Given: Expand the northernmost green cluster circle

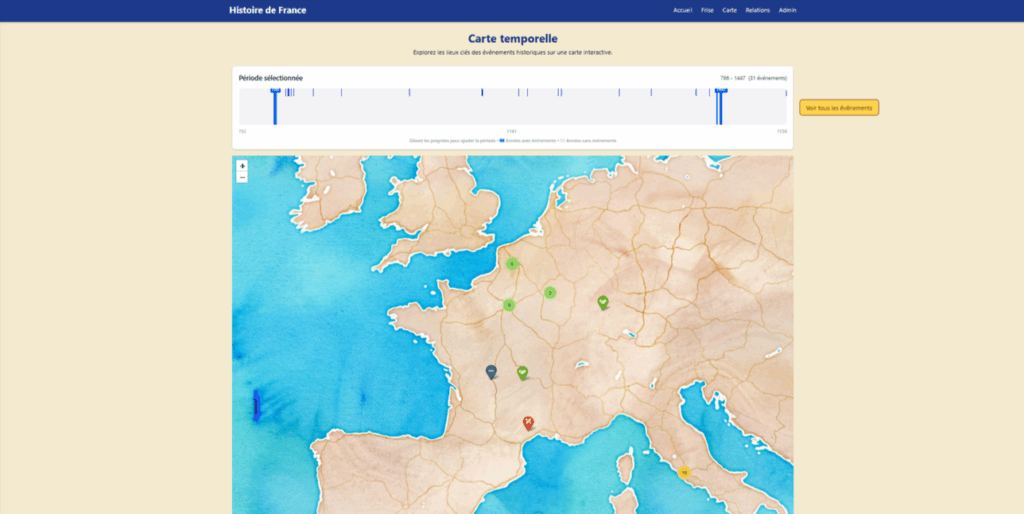Looking at the screenshot, I should 512,264.
